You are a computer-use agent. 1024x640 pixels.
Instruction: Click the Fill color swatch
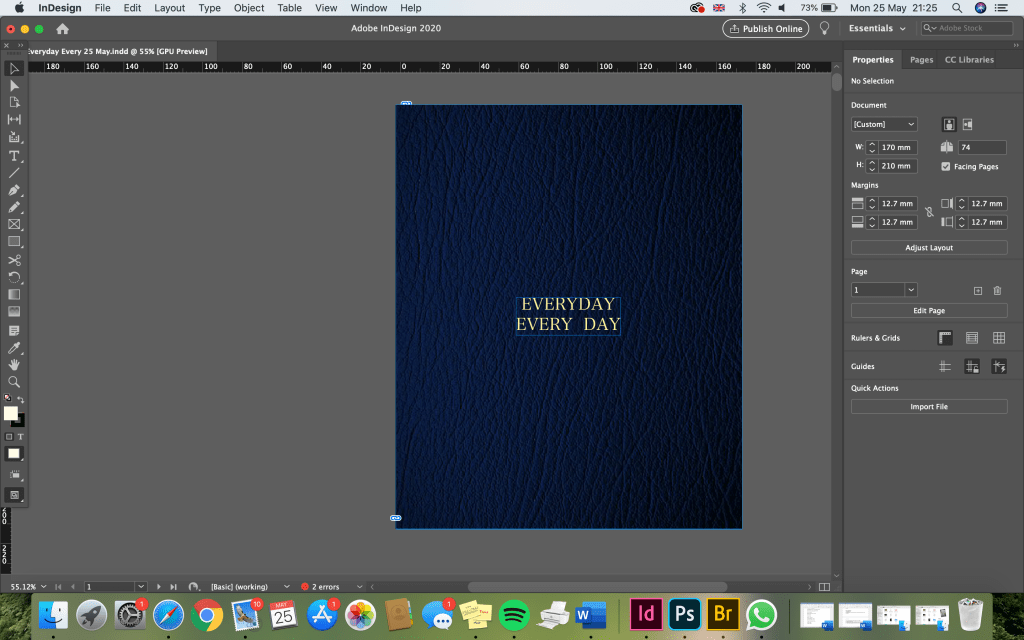pyautogui.click(x=10, y=413)
